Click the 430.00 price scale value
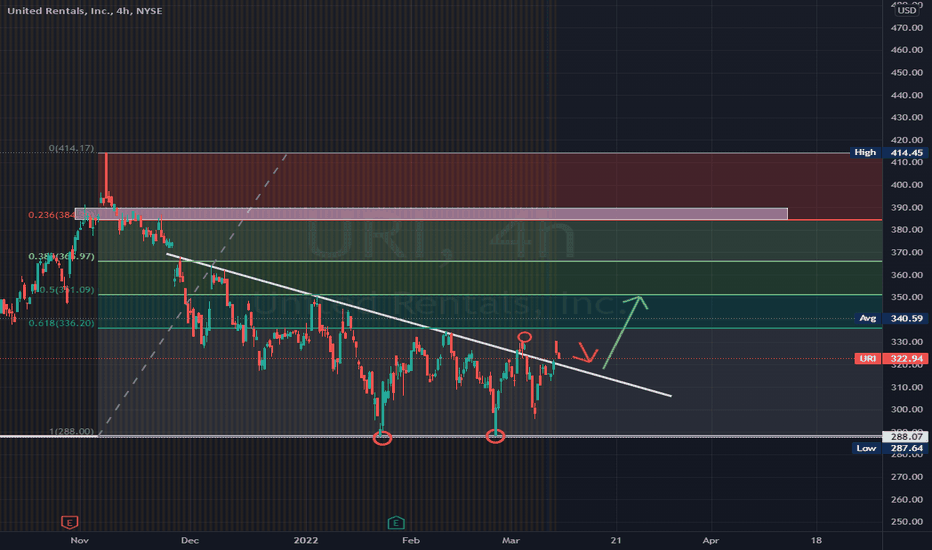The width and height of the screenshot is (932, 550). [x=907, y=117]
